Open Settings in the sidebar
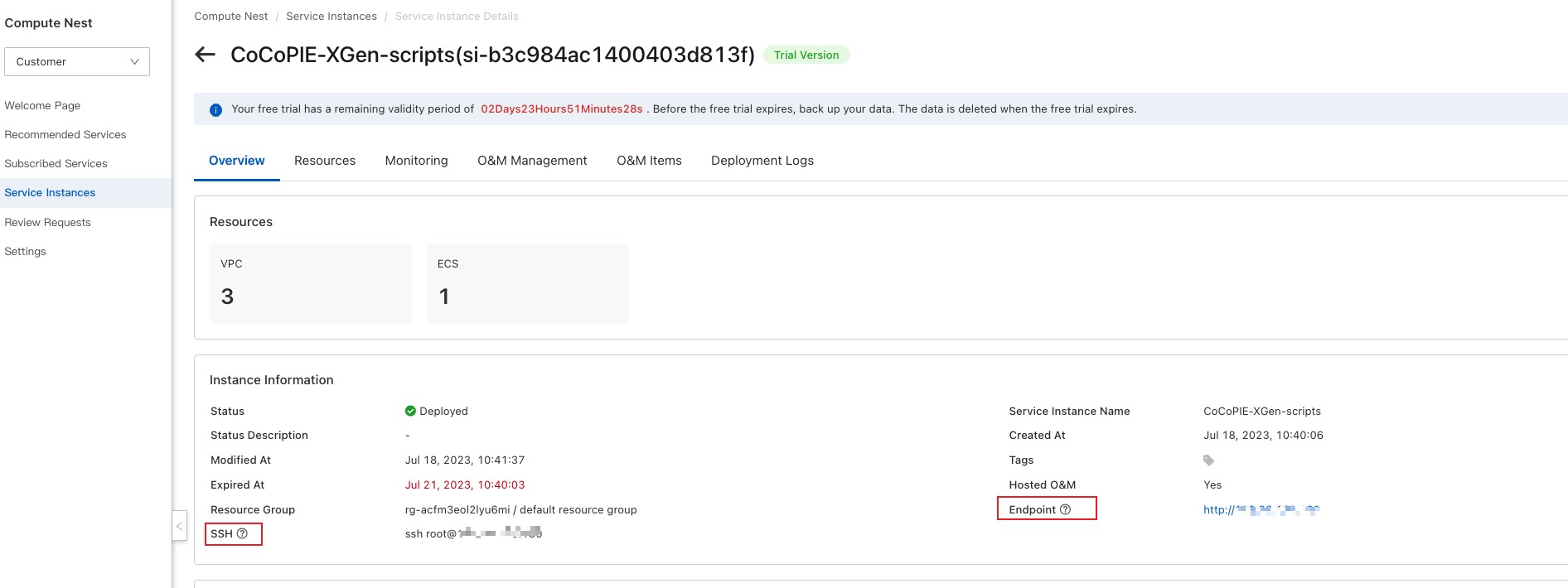Screen dimensions: 1568x588 click(25, 251)
